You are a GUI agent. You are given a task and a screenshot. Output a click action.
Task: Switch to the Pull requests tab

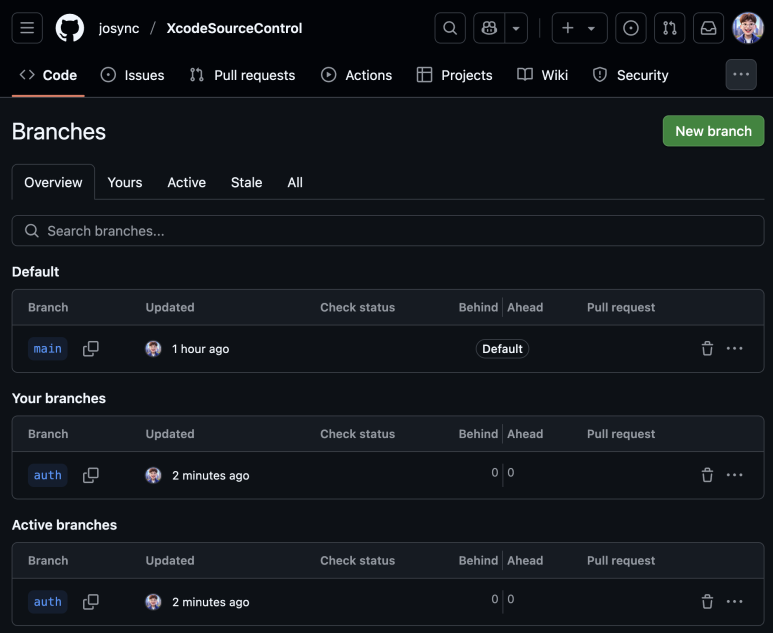(x=243, y=75)
